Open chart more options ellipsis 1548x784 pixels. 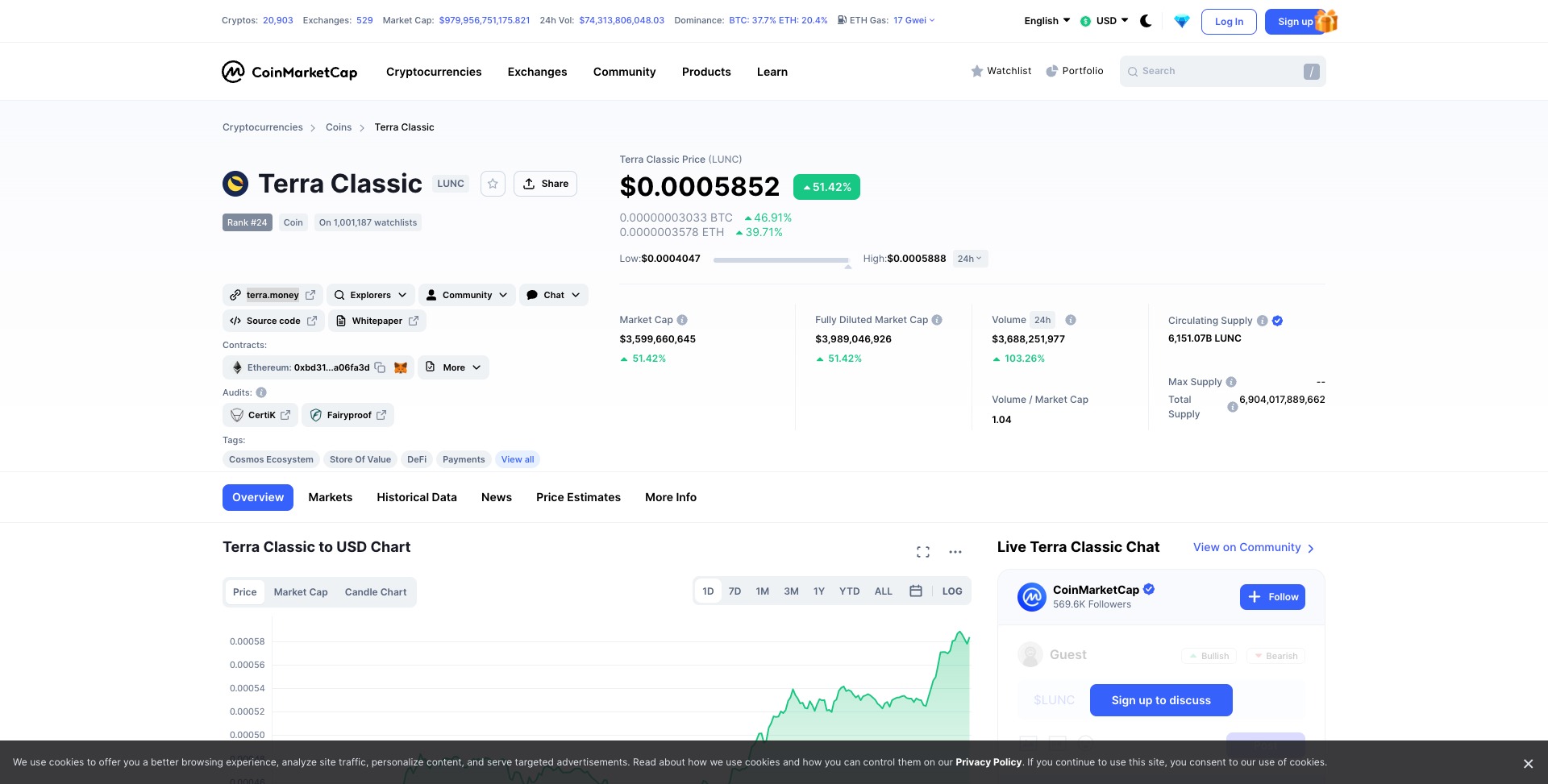(x=955, y=552)
